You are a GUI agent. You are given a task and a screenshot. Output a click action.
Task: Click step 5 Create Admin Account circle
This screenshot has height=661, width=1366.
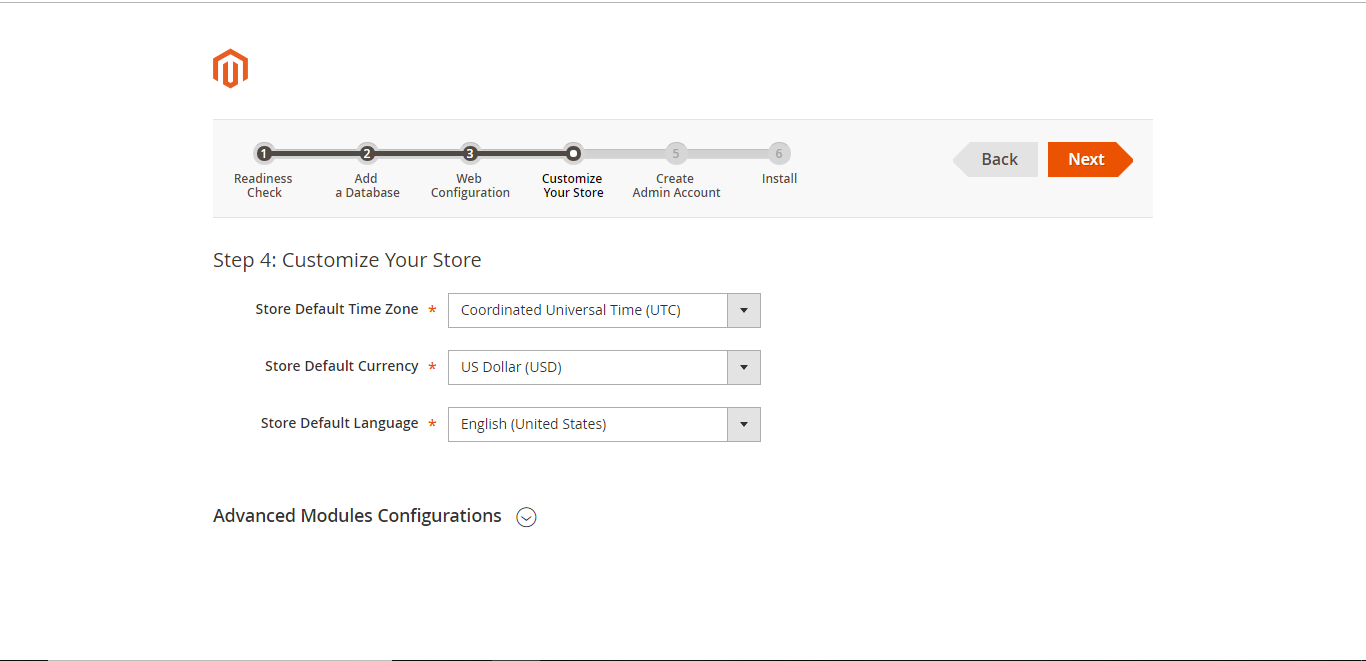coord(676,154)
